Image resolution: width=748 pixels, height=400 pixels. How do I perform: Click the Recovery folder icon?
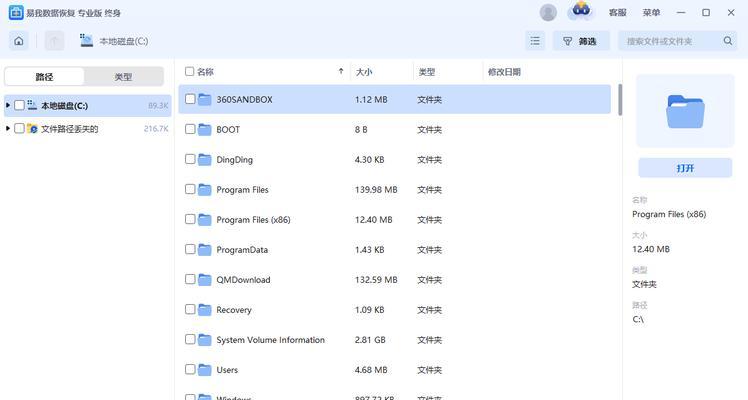tap(205, 309)
